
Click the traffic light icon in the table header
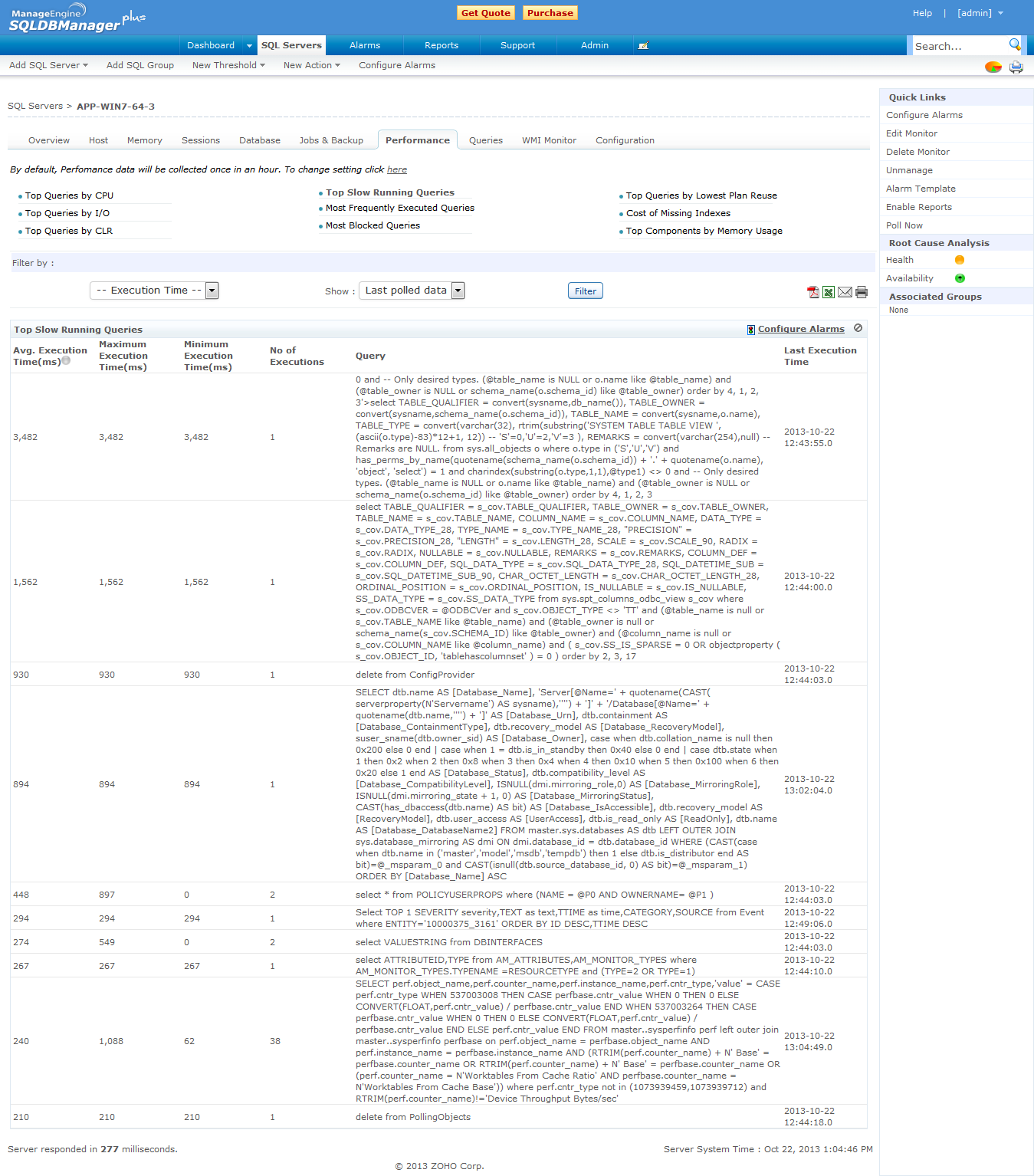751,330
